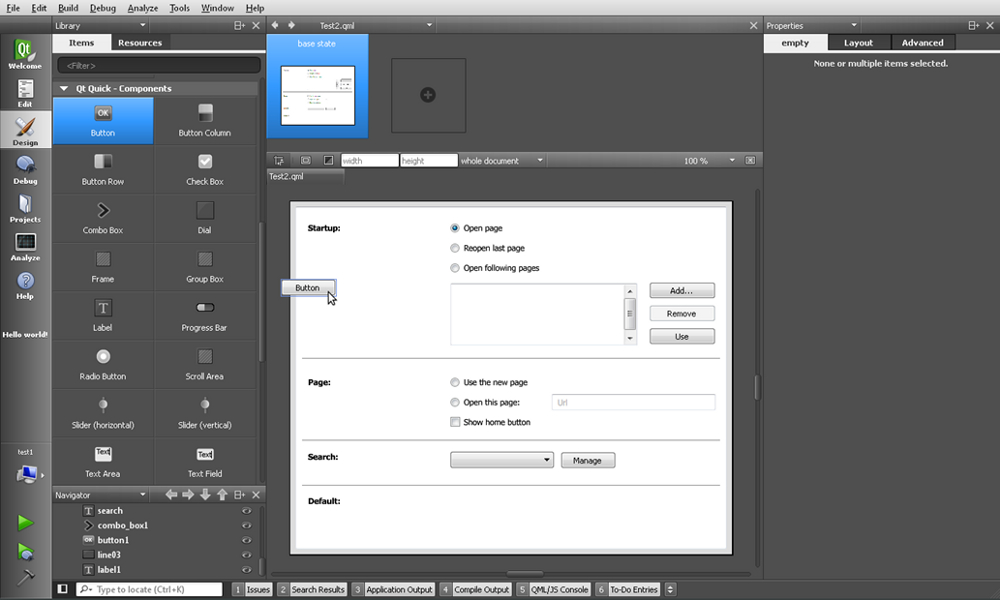Collapse Qt Quick - Components section
1000x600 pixels.
coord(64,89)
